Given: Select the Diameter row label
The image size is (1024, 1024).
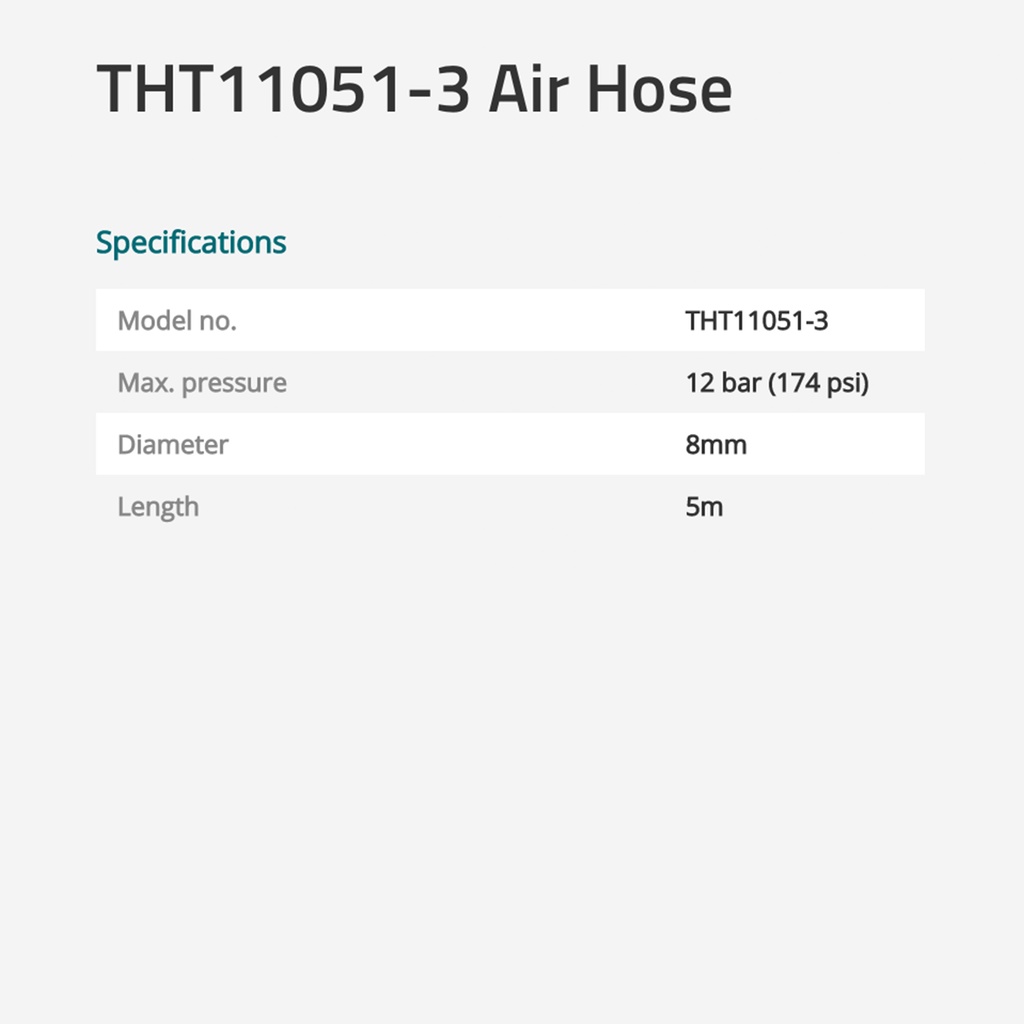Looking at the screenshot, I should coord(173,445).
